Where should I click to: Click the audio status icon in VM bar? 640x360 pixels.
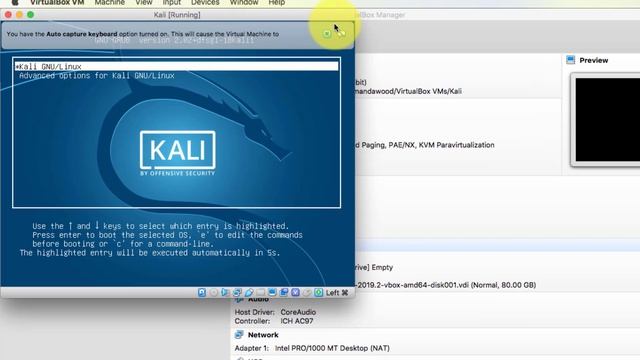click(225, 293)
